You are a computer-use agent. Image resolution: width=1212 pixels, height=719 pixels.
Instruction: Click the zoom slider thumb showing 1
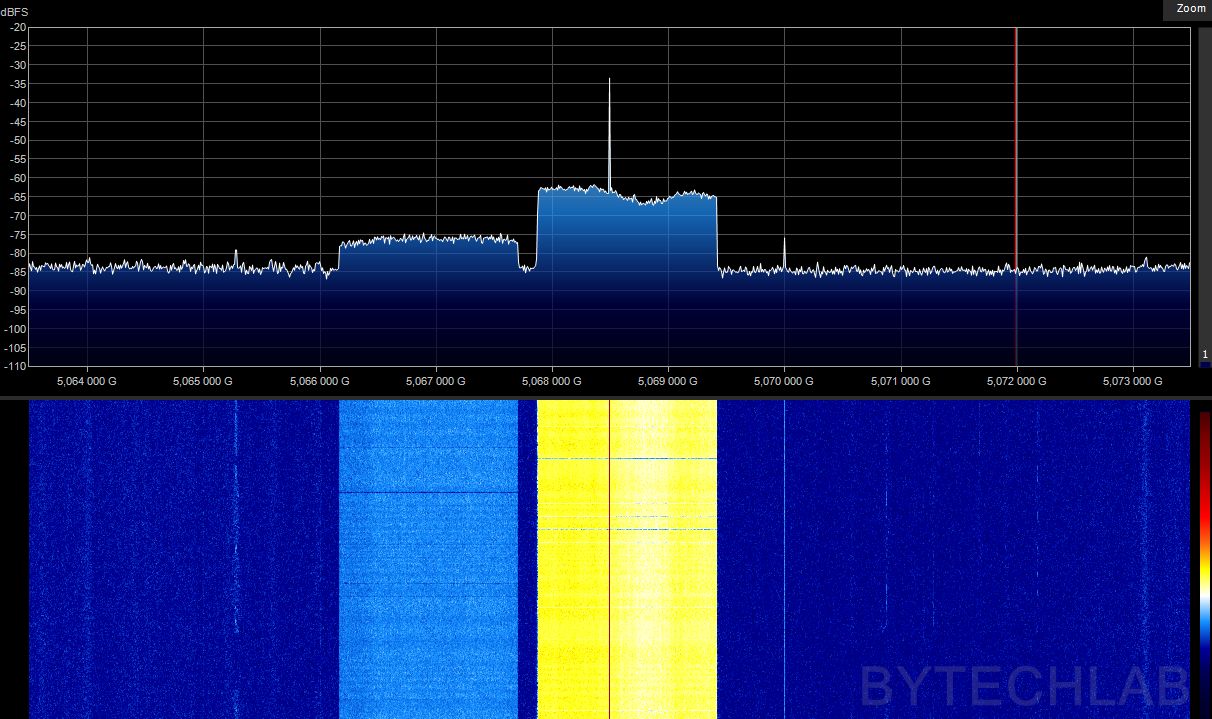pyautogui.click(x=1205, y=358)
